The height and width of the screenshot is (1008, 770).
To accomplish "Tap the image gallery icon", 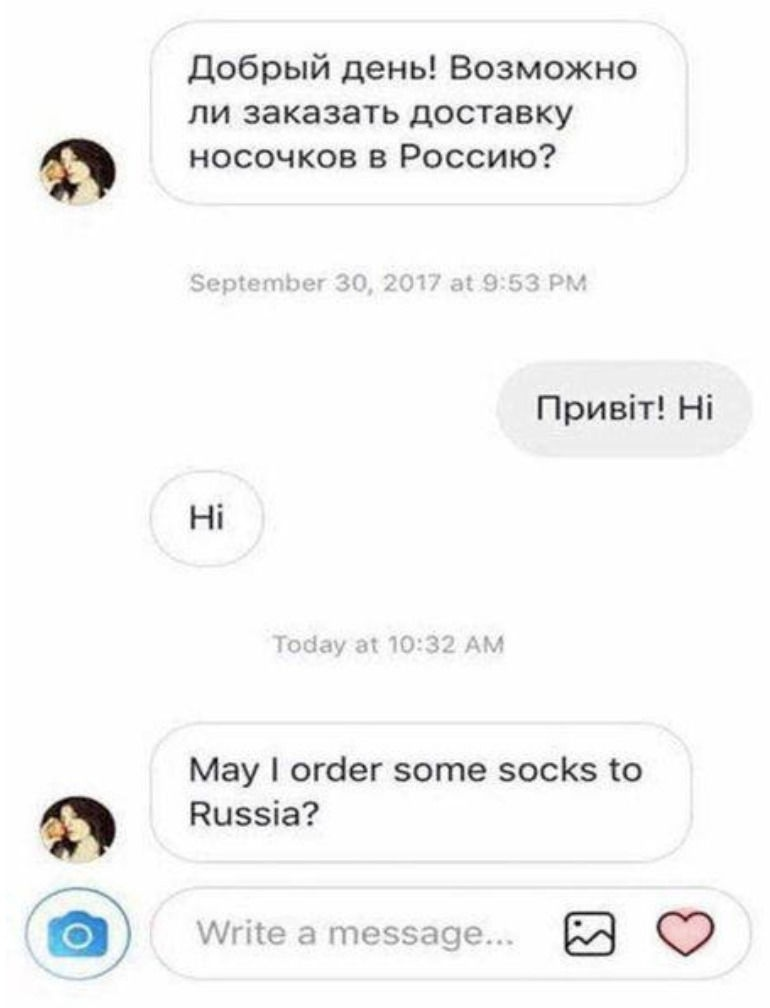I will click(589, 934).
